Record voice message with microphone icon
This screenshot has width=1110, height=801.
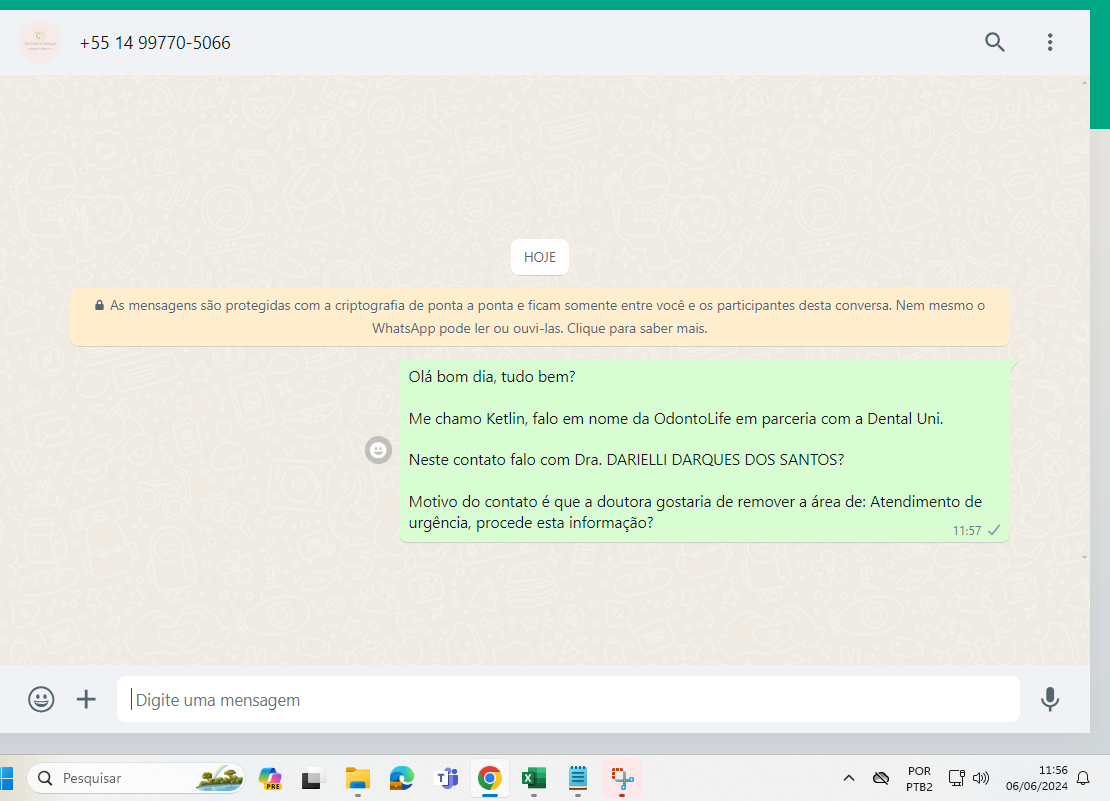point(1050,699)
